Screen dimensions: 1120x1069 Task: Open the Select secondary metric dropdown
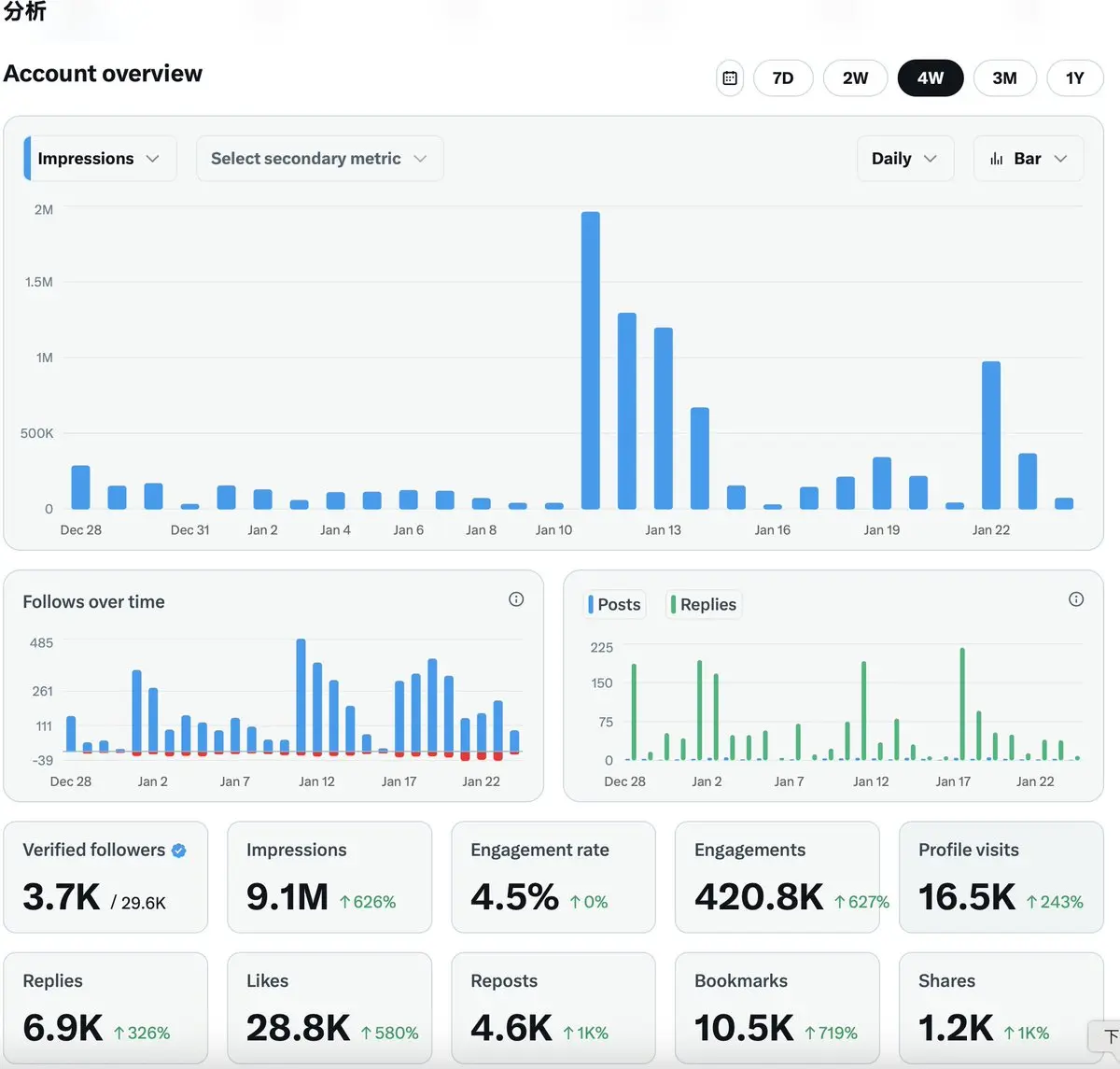point(319,159)
